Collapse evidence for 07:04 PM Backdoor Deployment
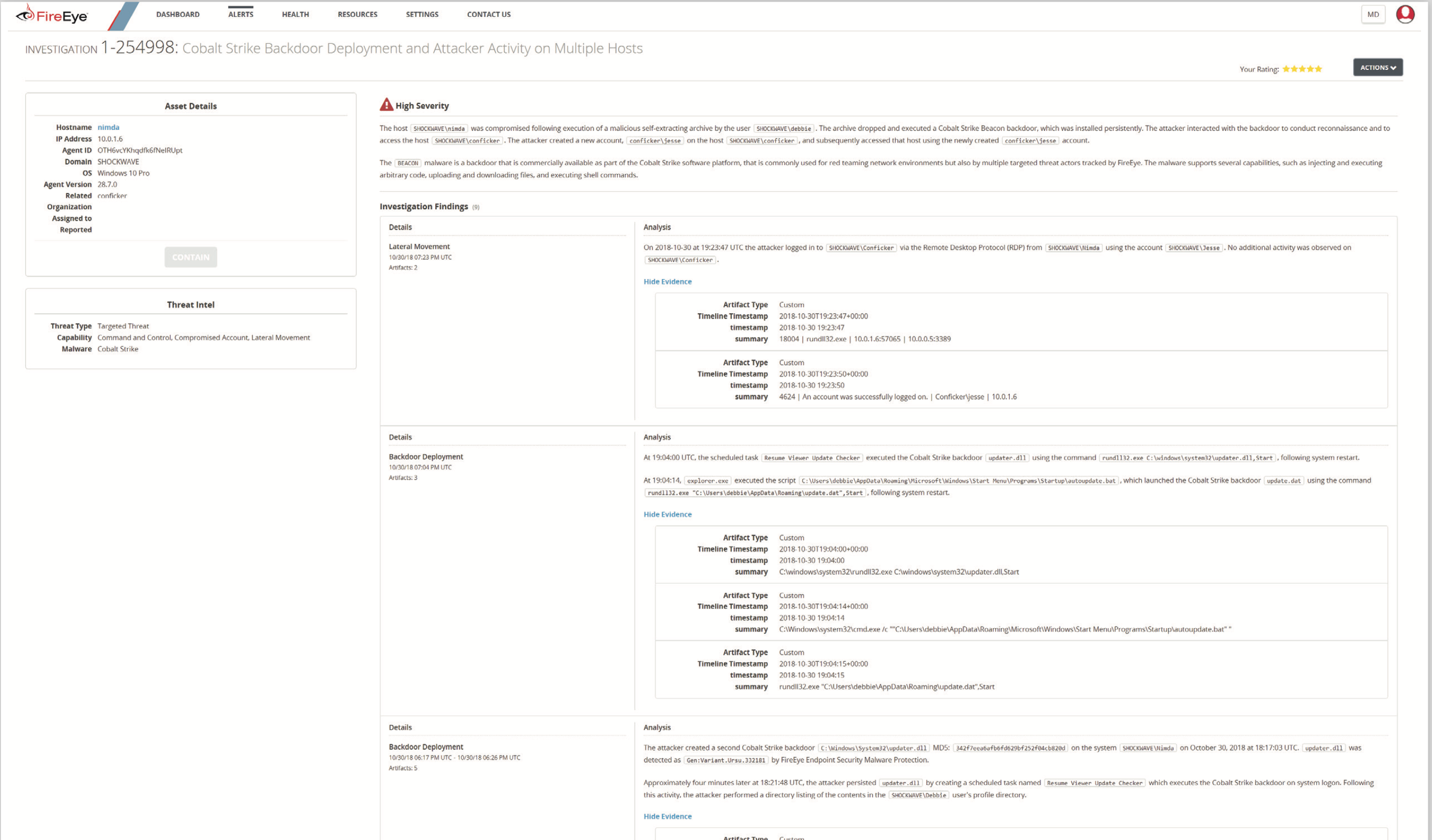The image size is (1432, 840). (x=667, y=514)
